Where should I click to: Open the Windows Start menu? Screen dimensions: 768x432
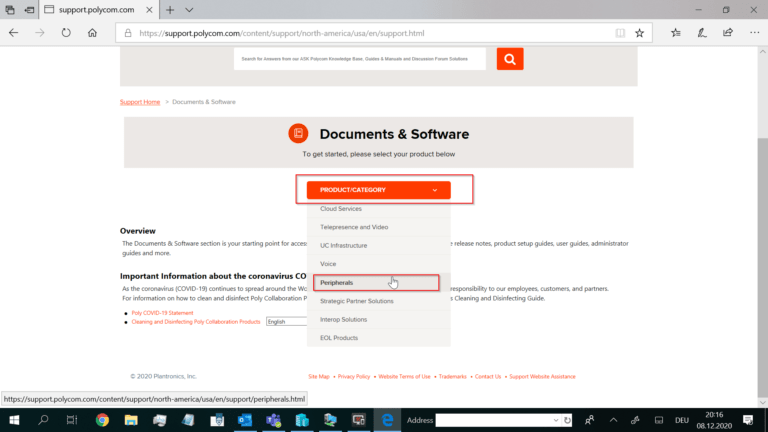(14, 420)
